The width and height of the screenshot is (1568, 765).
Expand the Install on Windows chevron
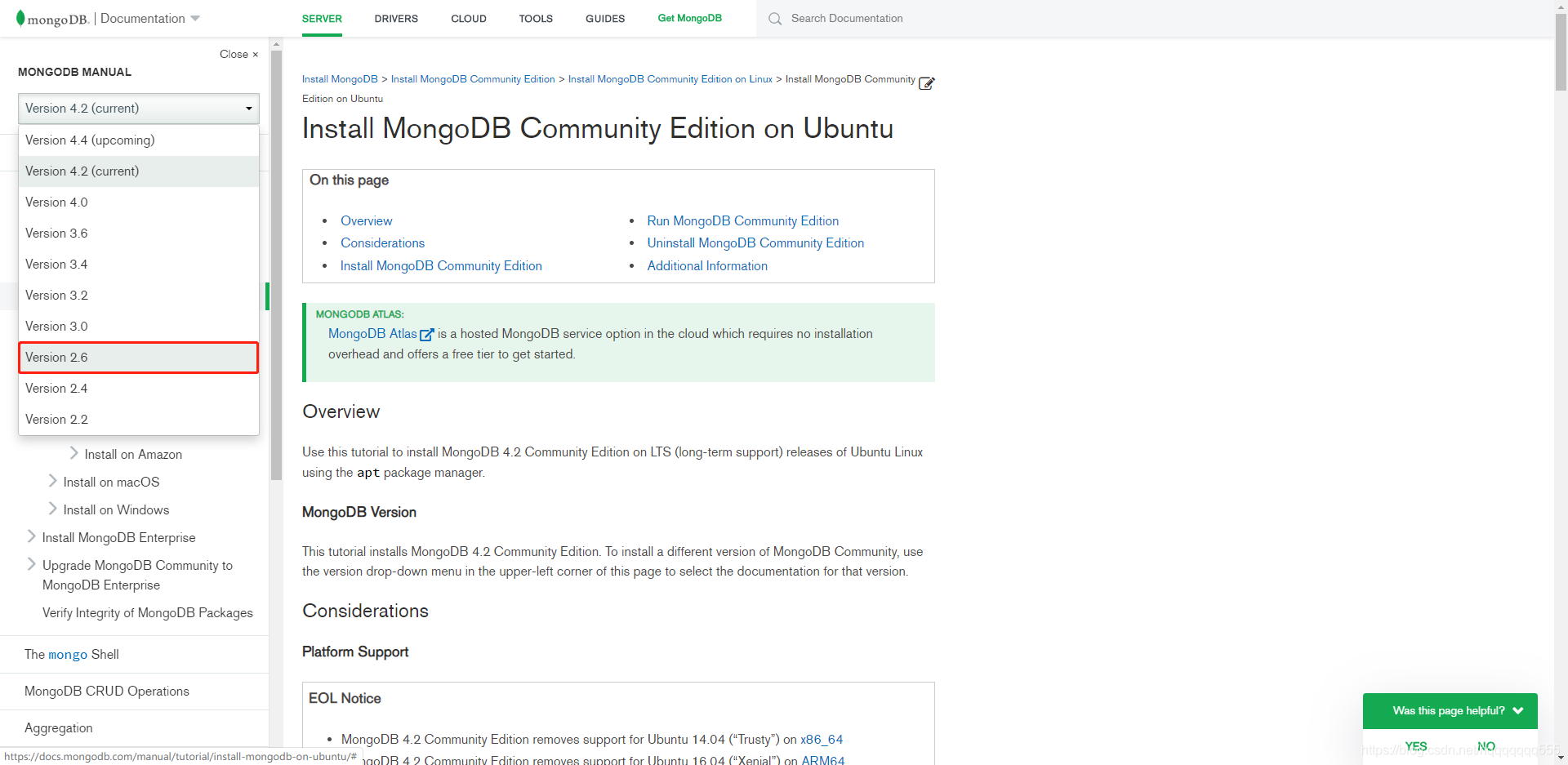pyautogui.click(x=53, y=509)
